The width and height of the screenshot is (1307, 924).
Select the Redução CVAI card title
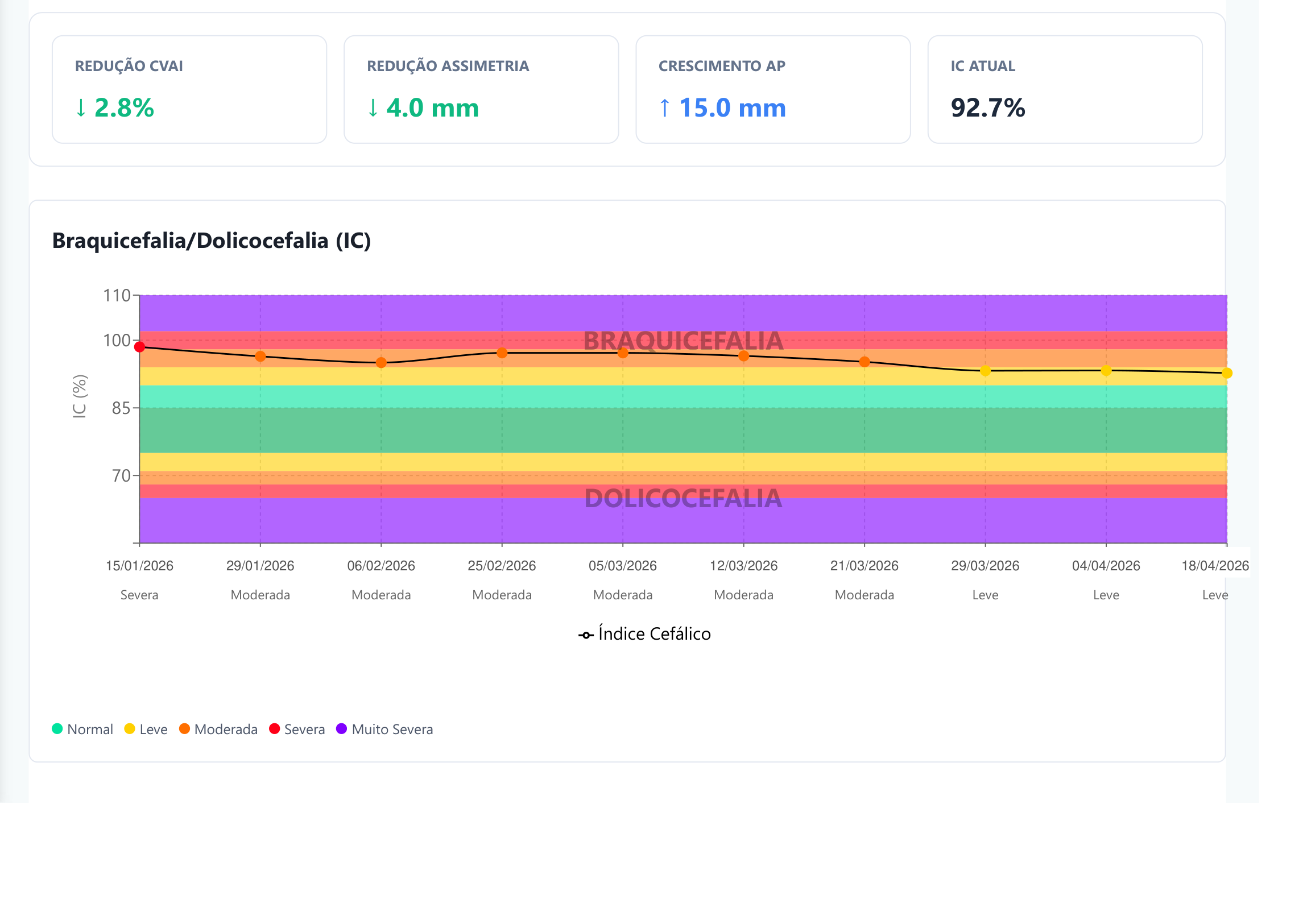point(129,66)
